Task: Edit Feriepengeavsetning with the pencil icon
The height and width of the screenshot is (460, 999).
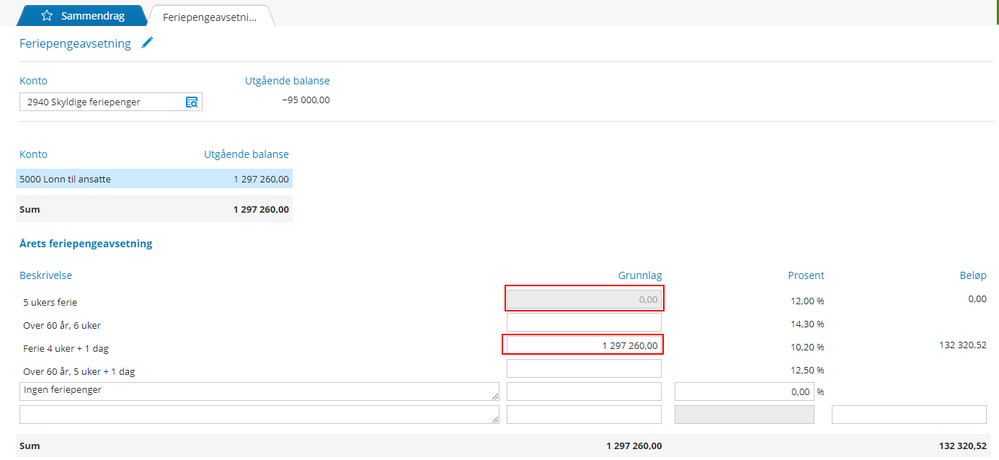Action: click(147, 43)
